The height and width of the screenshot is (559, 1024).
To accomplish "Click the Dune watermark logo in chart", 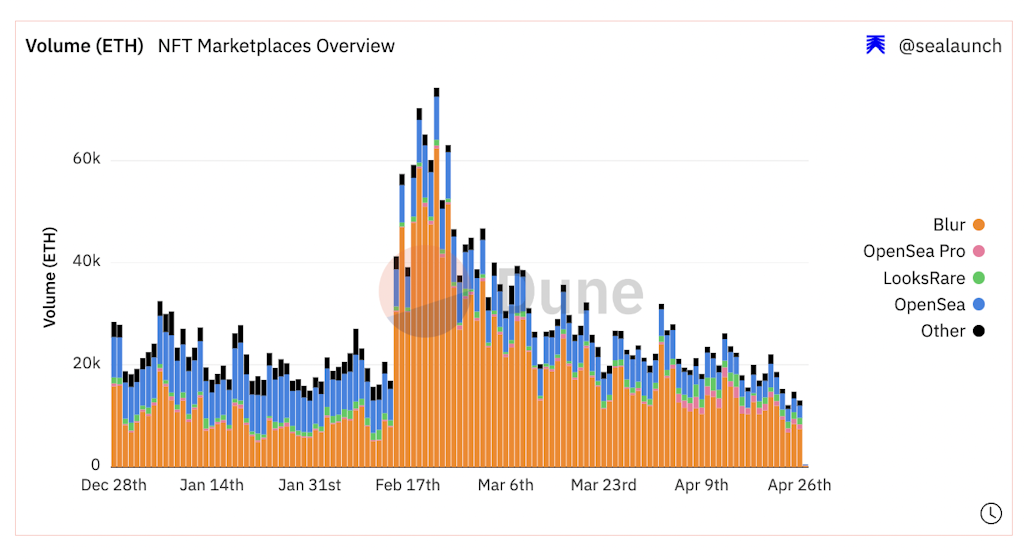I will tap(512, 291).
